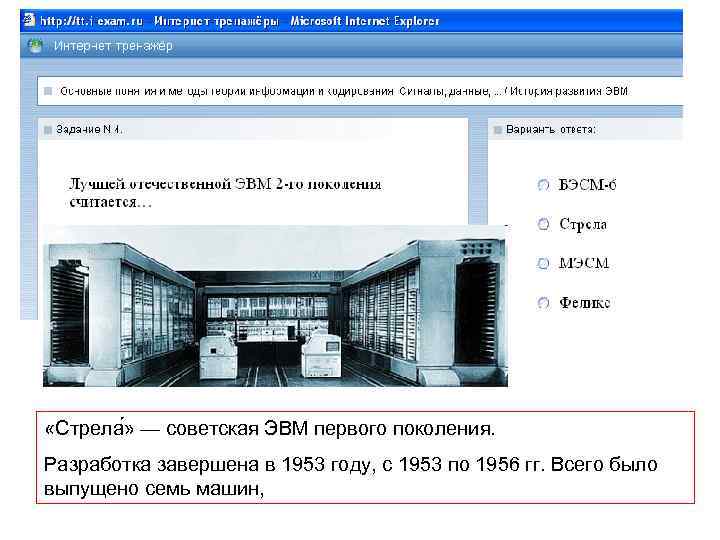This screenshot has height=540, width=720.
Task: Click the Задание N 4 header text
Action: click(89, 129)
